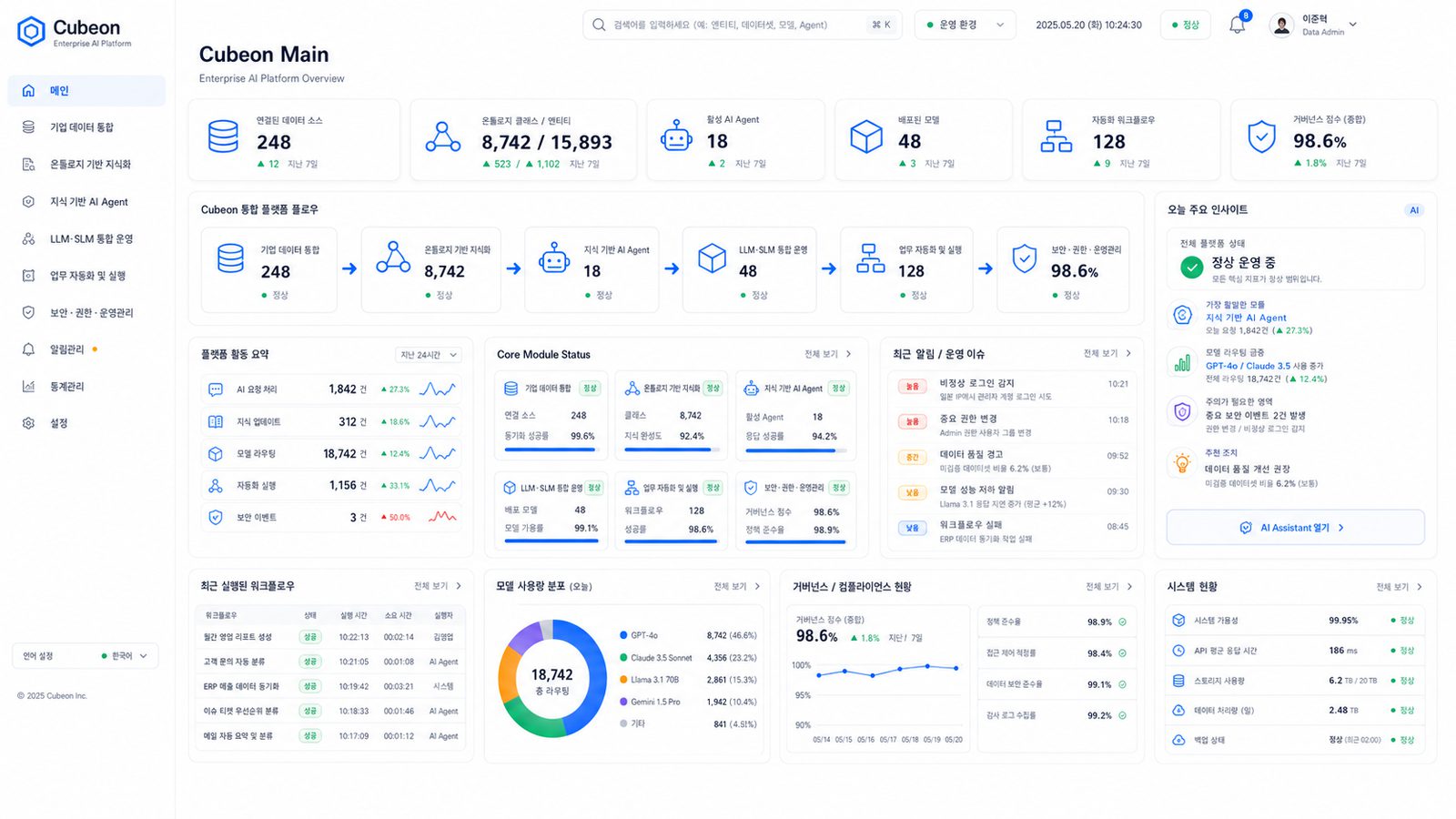Screen dimensions: 1456x819
Task: Open the 운영 환경 environment dropdown
Action: (966, 25)
